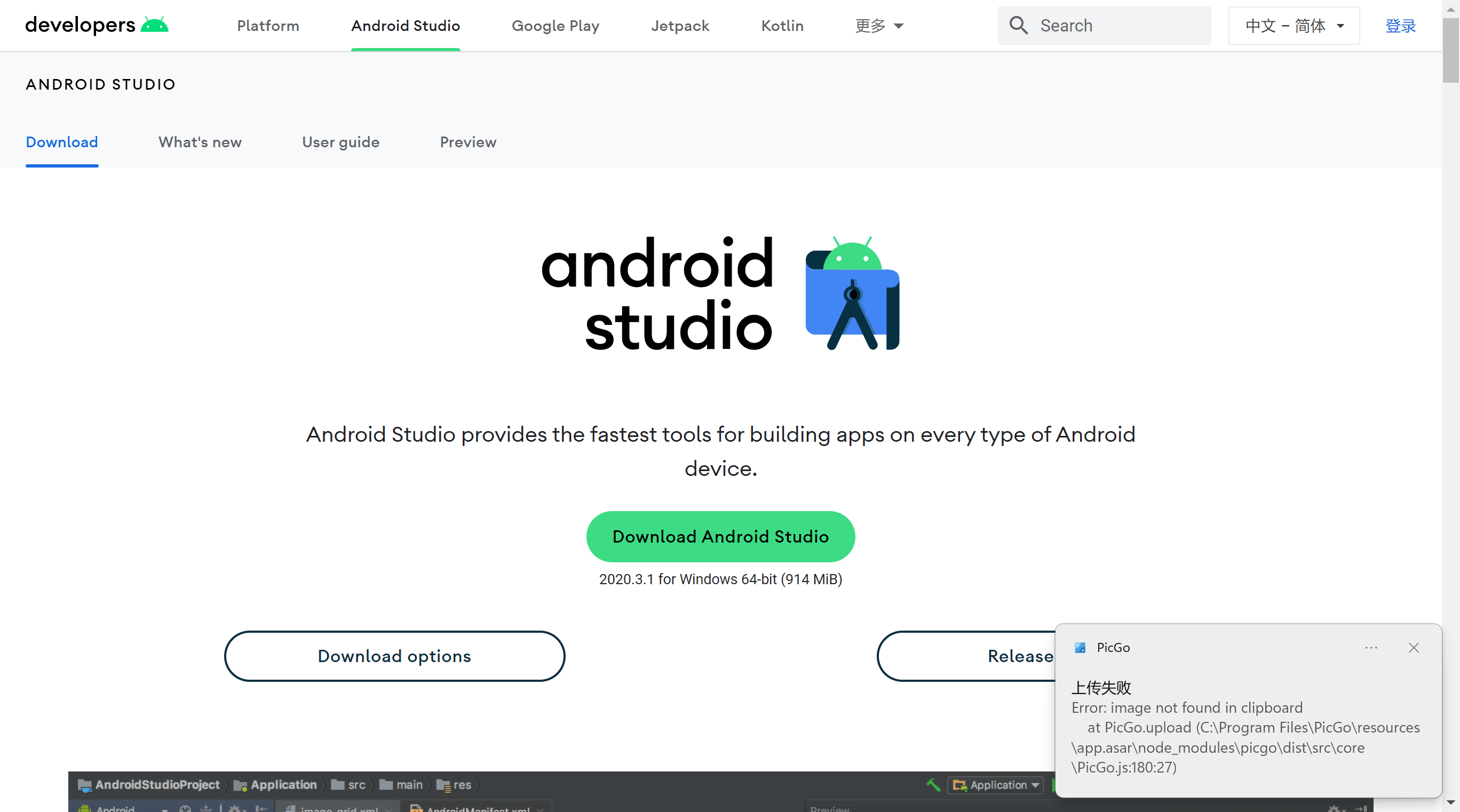Open PicGo notification options (three dots)
1460x812 pixels.
pos(1370,648)
